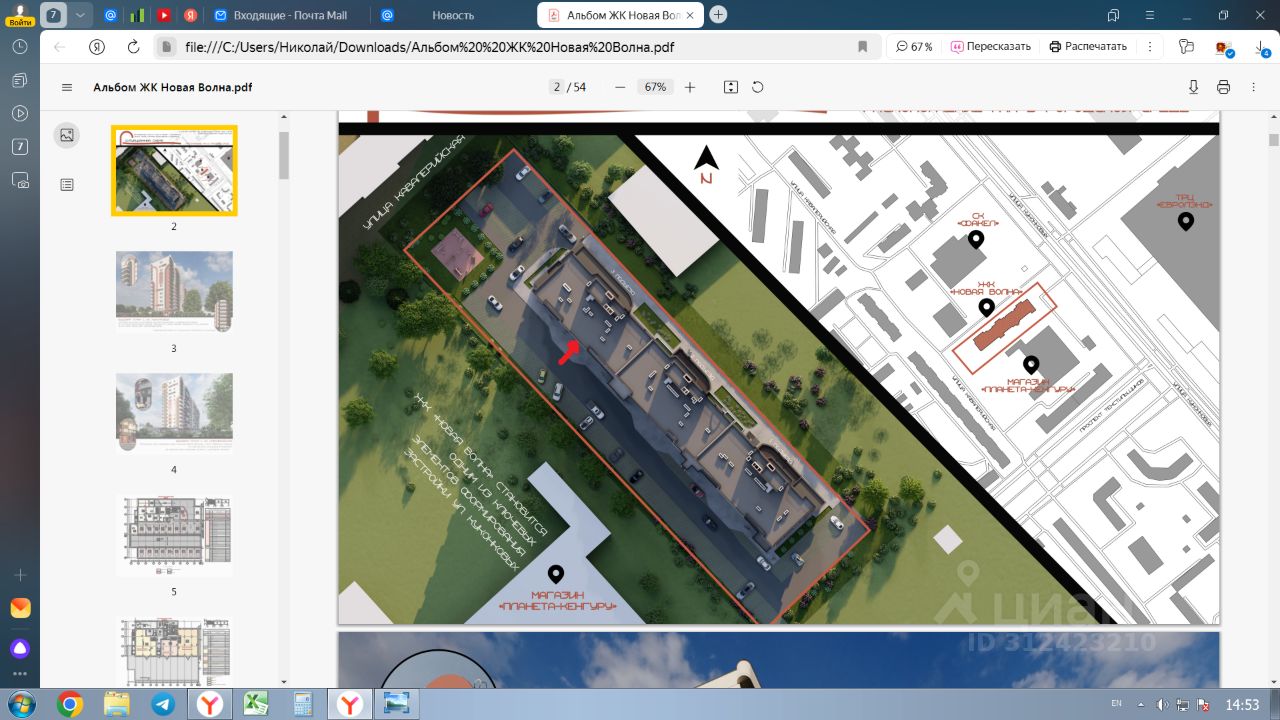Switch to green chart pinned tab
Image resolution: width=1280 pixels, height=720 pixels.
coord(137,15)
